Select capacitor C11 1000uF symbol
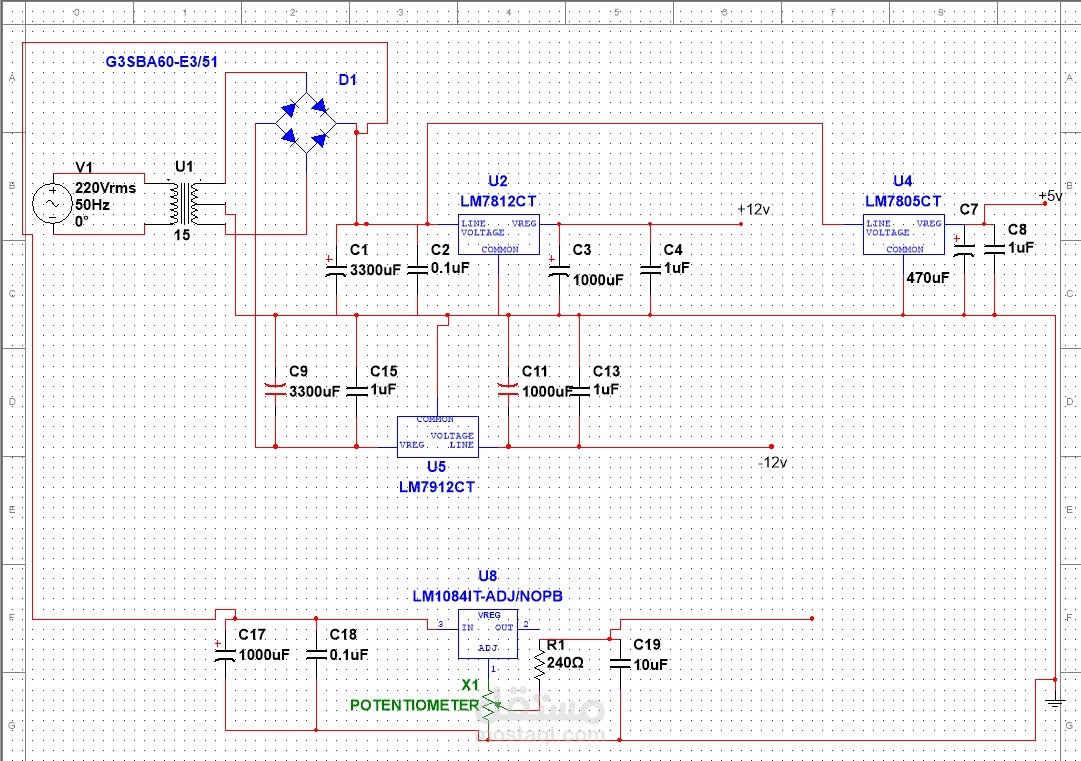 (x=508, y=390)
